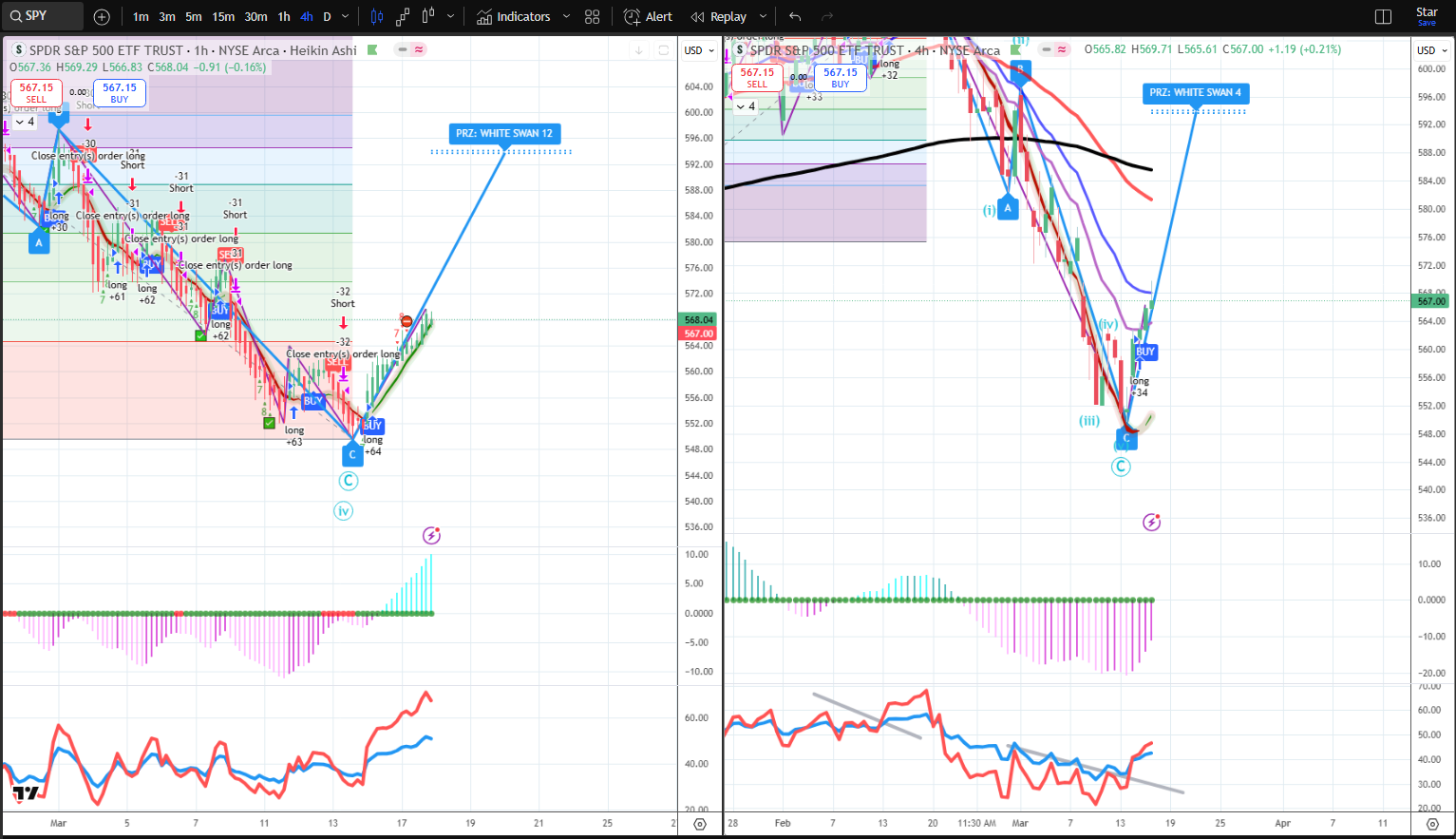Toggle the pink approximate-data icon on 4h chart

(1062, 49)
